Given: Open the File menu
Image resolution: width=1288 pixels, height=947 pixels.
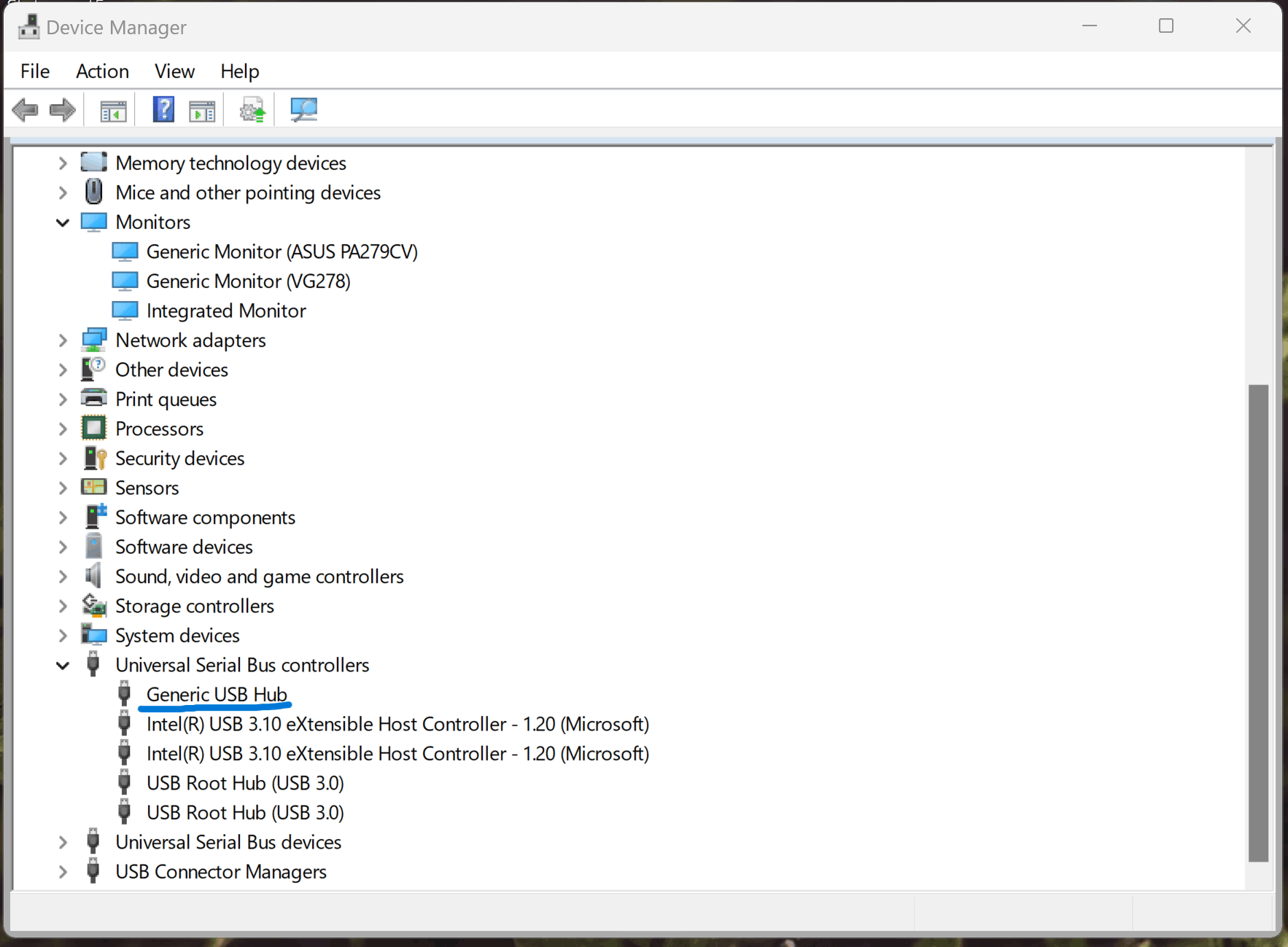Looking at the screenshot, I should (34, 71).
